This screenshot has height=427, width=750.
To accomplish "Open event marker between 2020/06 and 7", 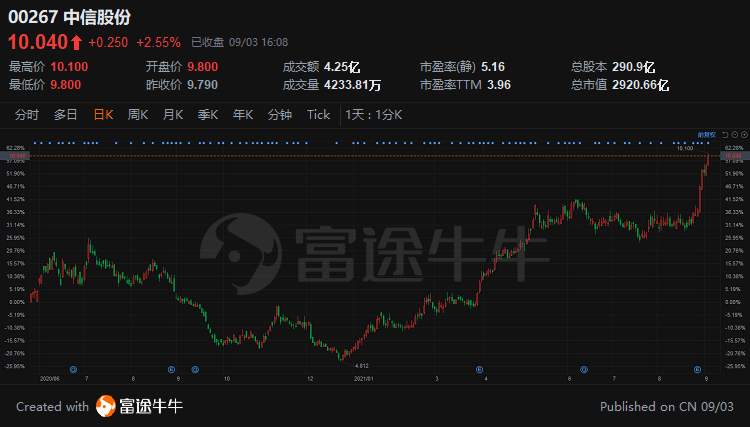I will [x=73, y=370].
